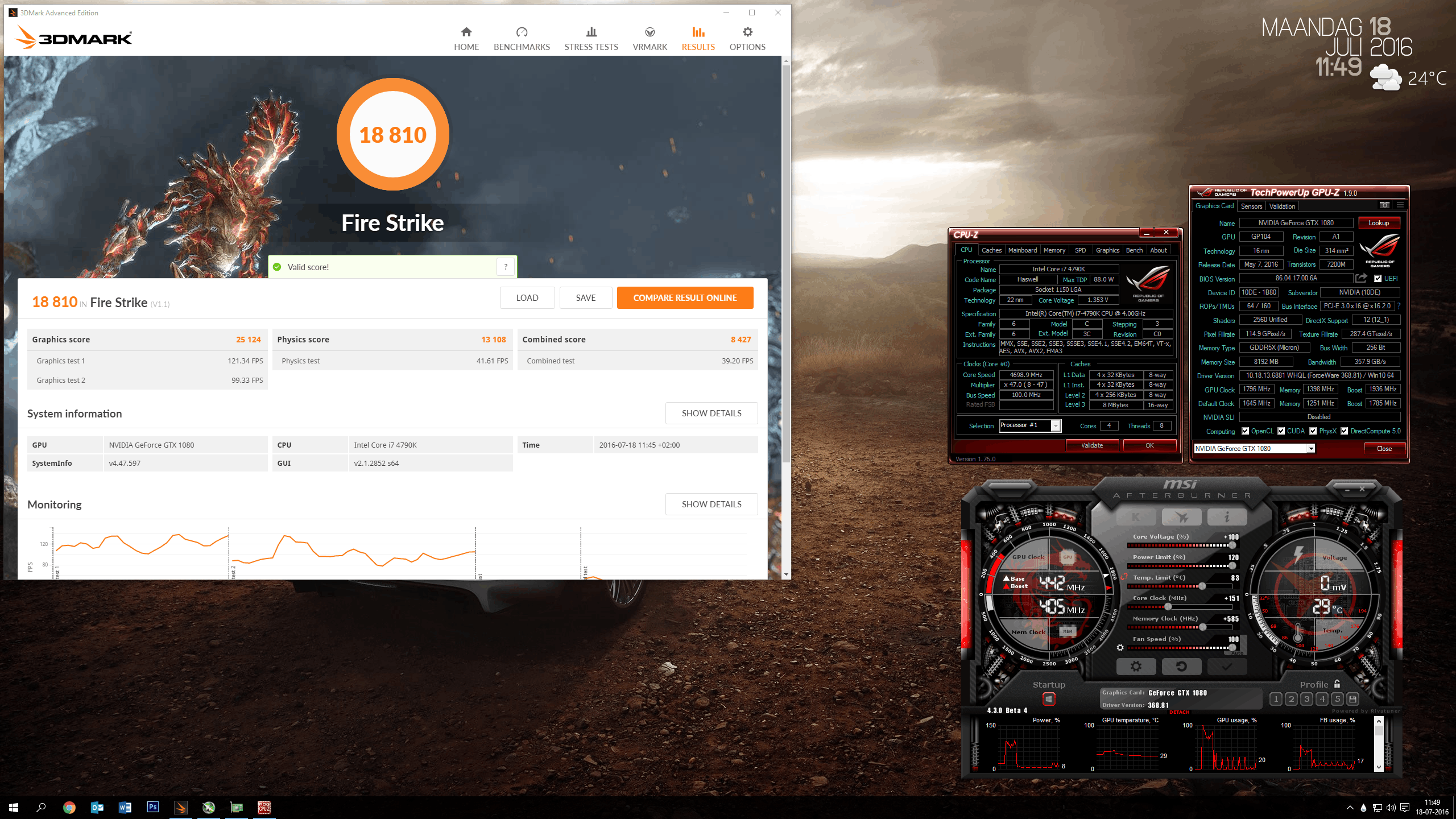Image resolution: width=1456 pixels, height=819 pixels.
Task: Take GPU-Z screenshot with camera icon
Action: [x=1384, y=205]
